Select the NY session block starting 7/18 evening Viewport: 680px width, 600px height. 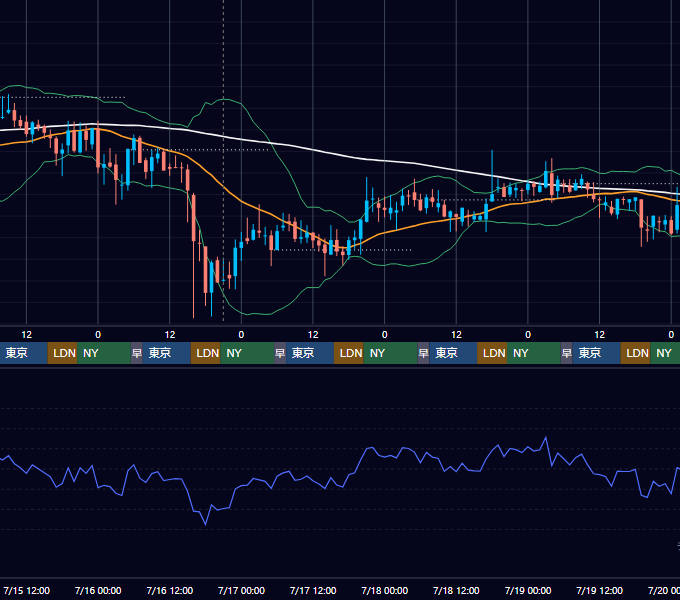pyautogui.click(x=533, y=353)
